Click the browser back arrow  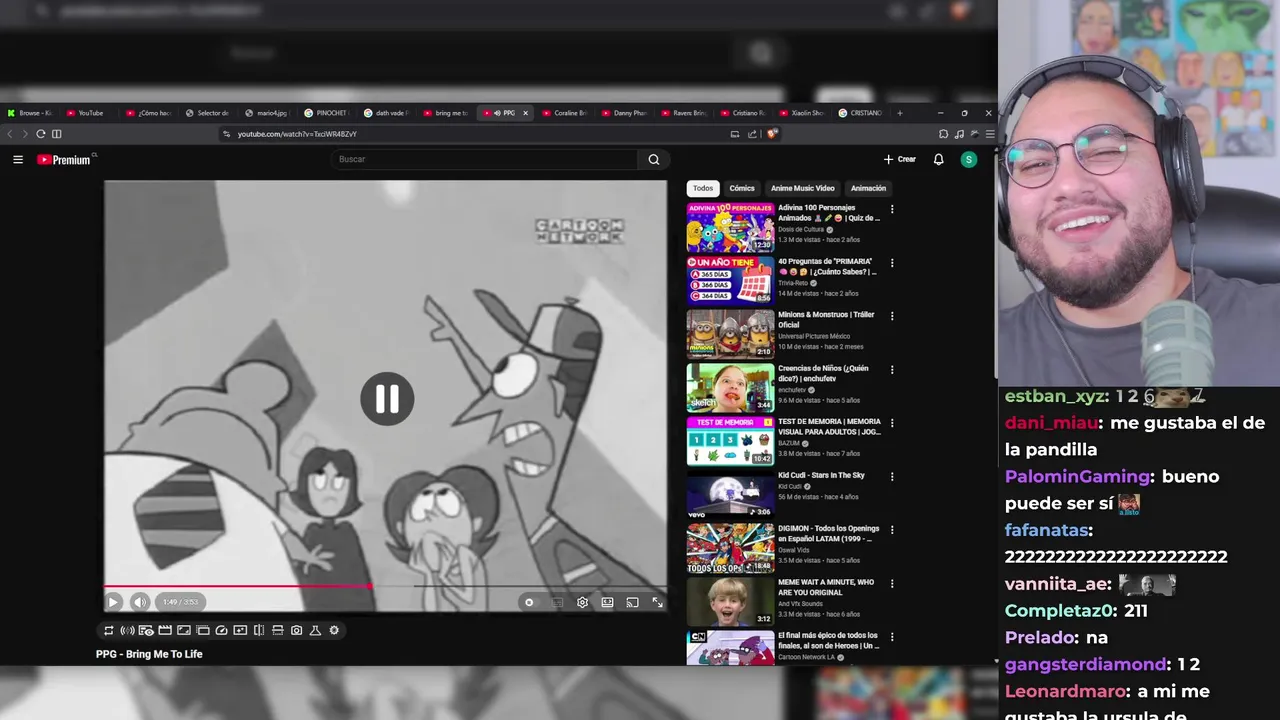(10, 134)
